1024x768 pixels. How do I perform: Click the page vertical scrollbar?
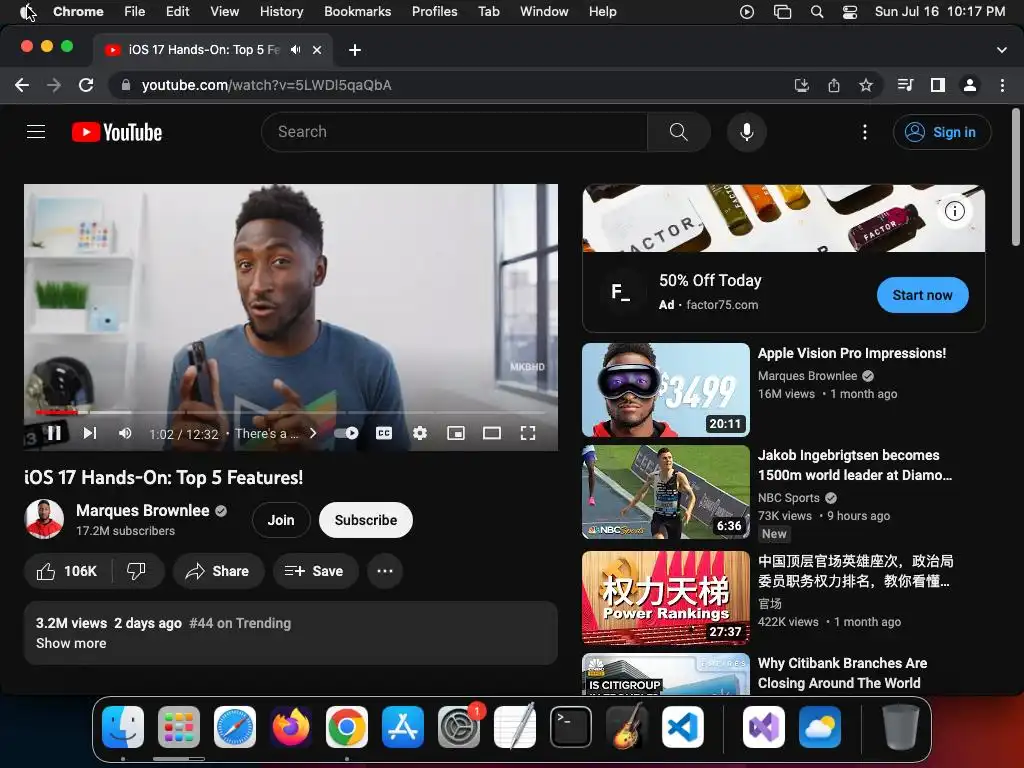tap(1016, 178)
